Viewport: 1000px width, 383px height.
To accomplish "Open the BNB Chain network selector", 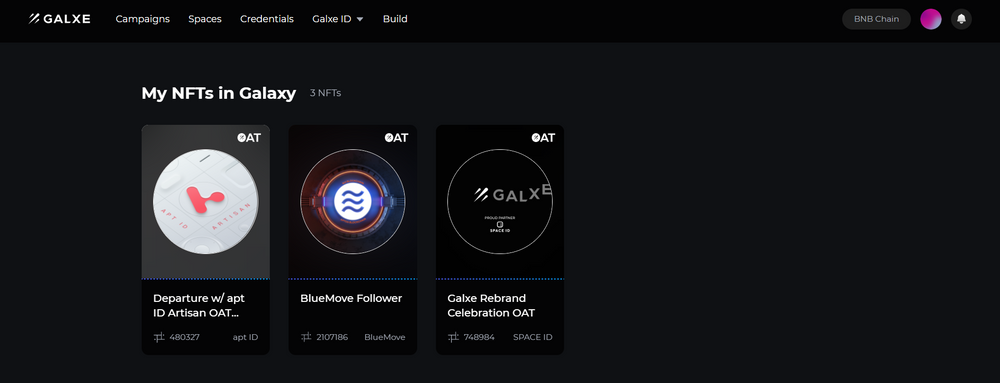I will pos(876,19).
